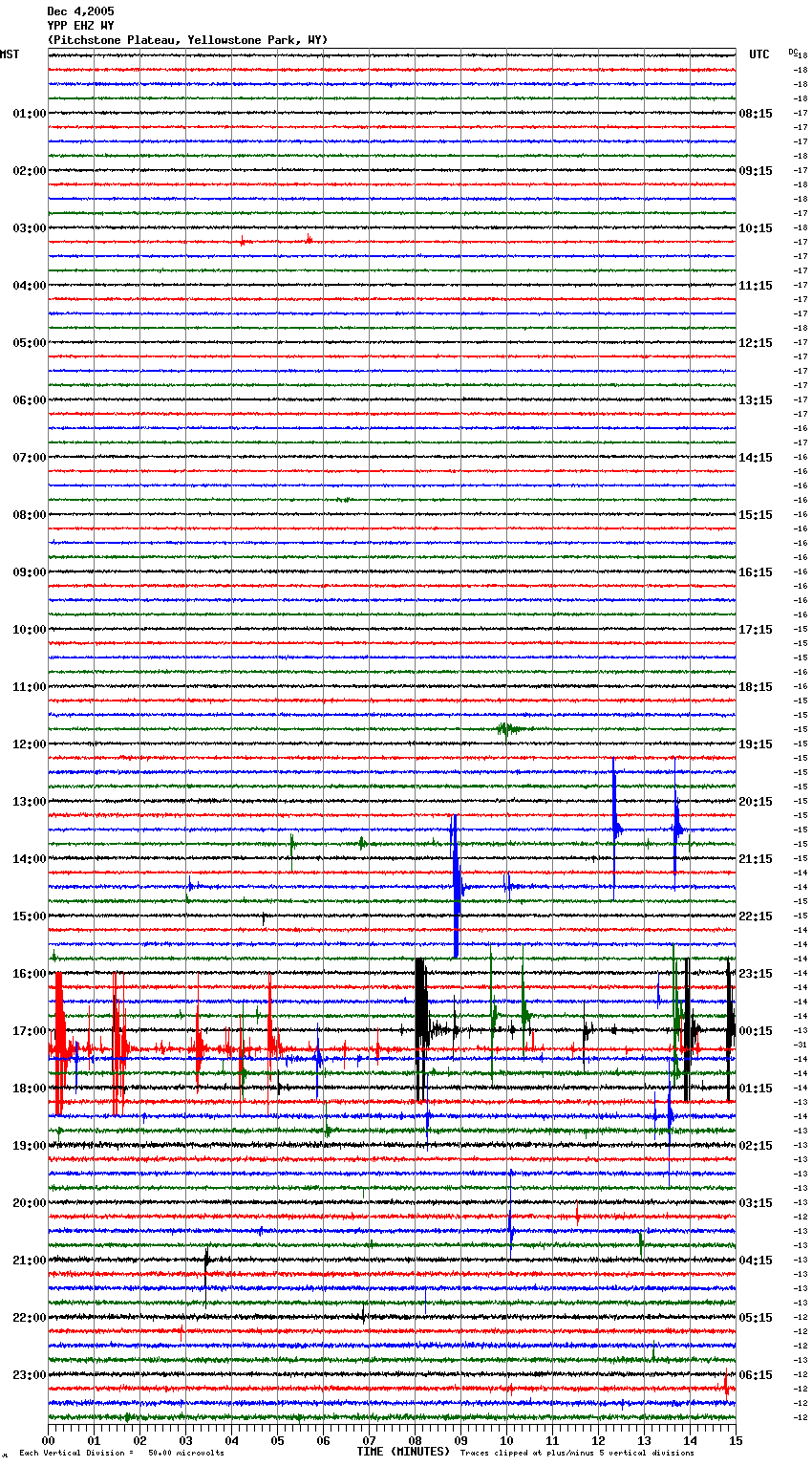
Task: Select the 08:15 UTC time label
Action: [x=756, y=114]
